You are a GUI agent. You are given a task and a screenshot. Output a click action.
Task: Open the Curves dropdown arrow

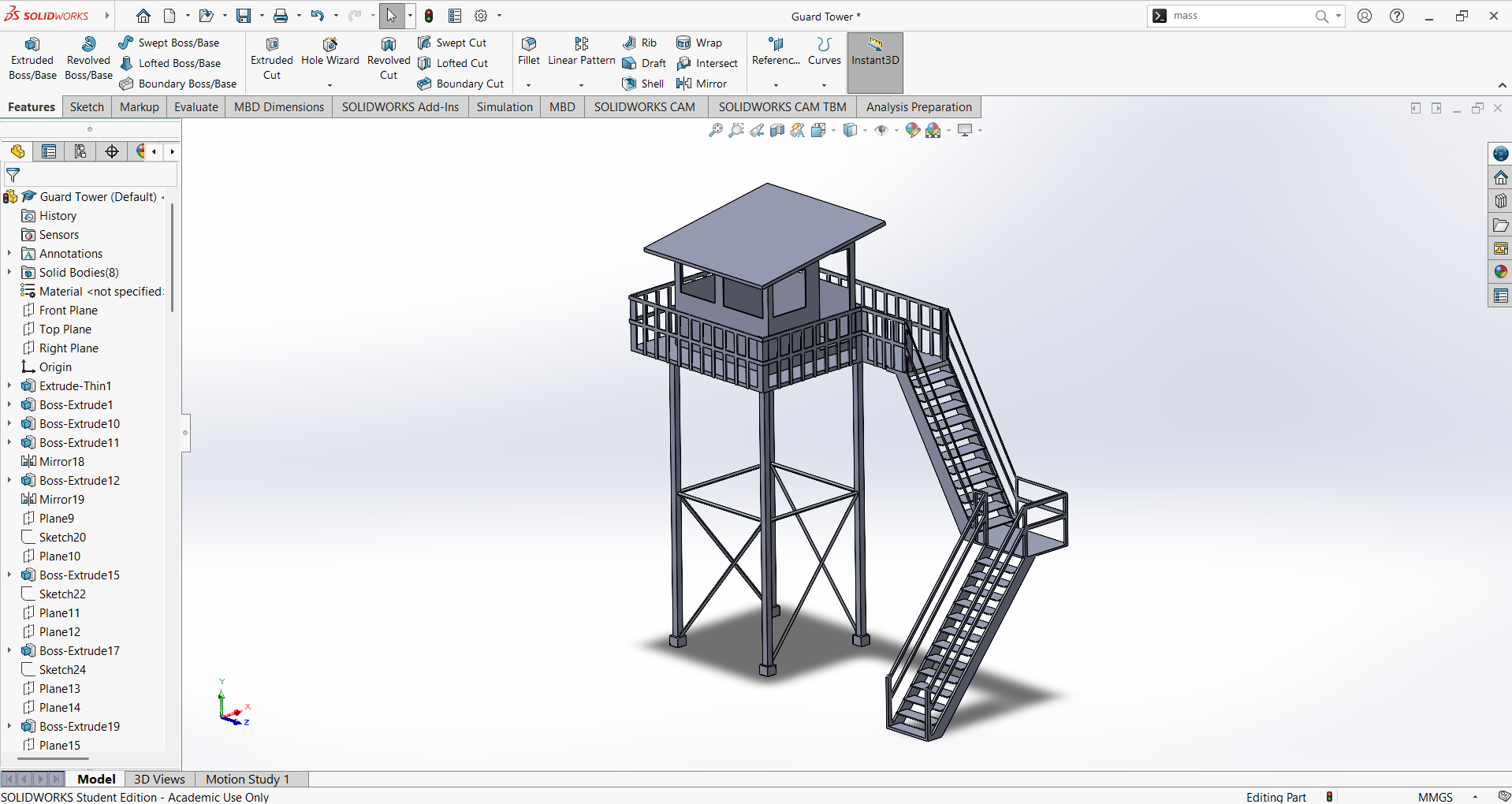(824, 85)
